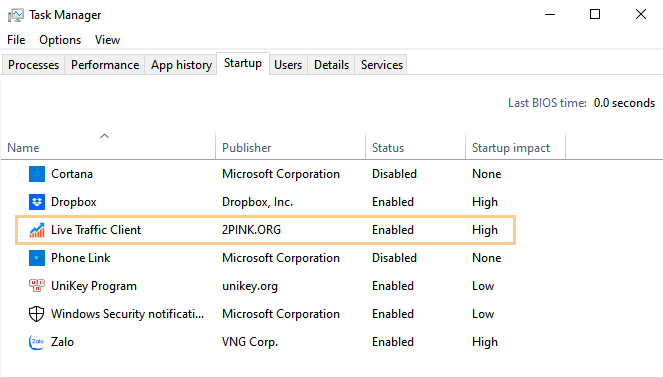663x377 pixels.
Task: Click Dropbox's Enabled status cell
Action: point(393,202)
